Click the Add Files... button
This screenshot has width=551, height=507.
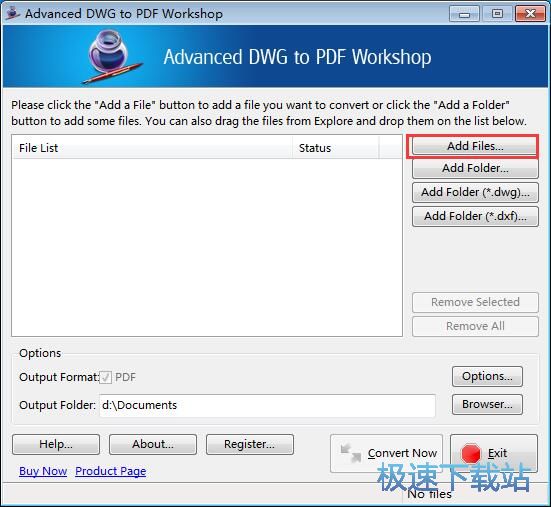475,146
